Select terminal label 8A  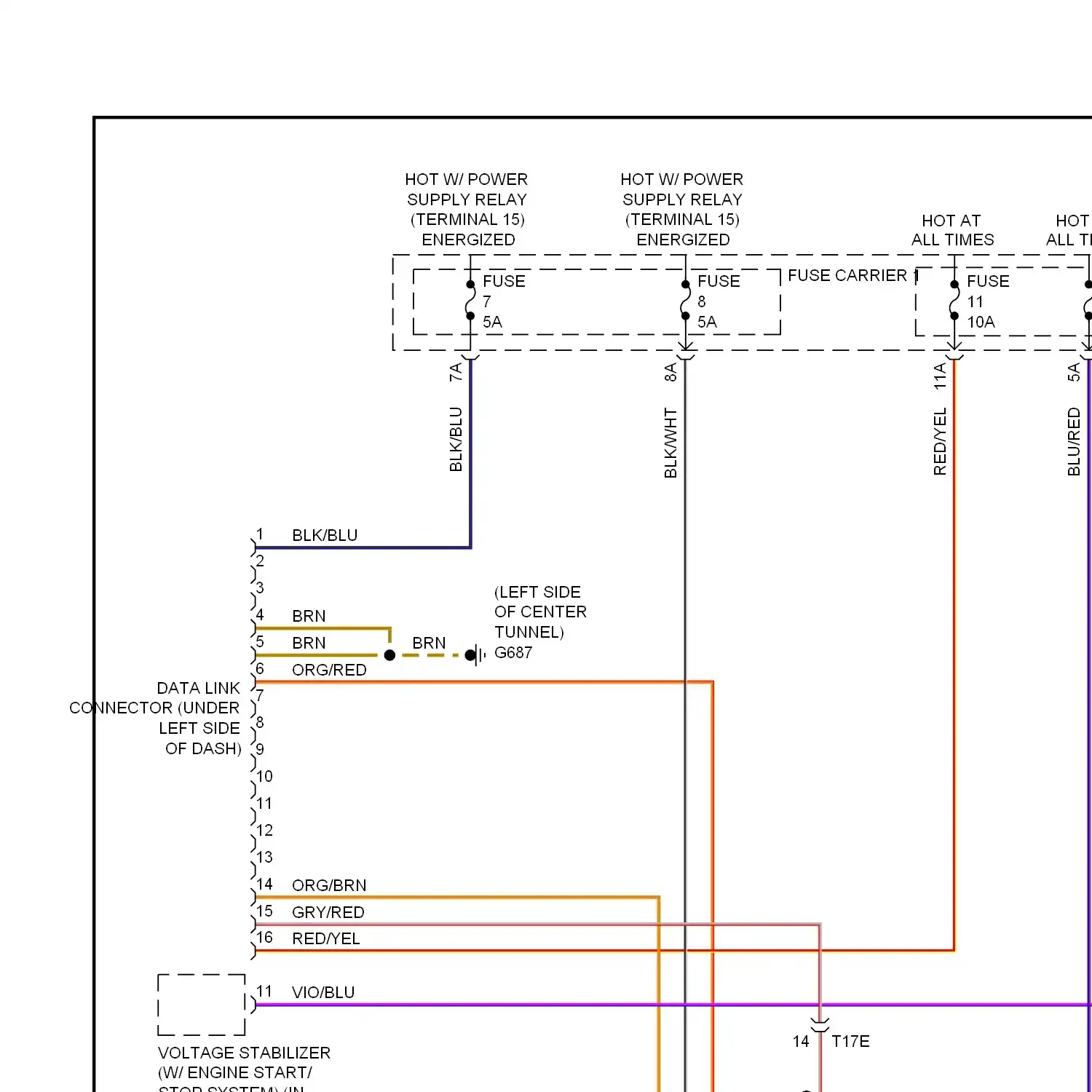click(x=670, y=372)
